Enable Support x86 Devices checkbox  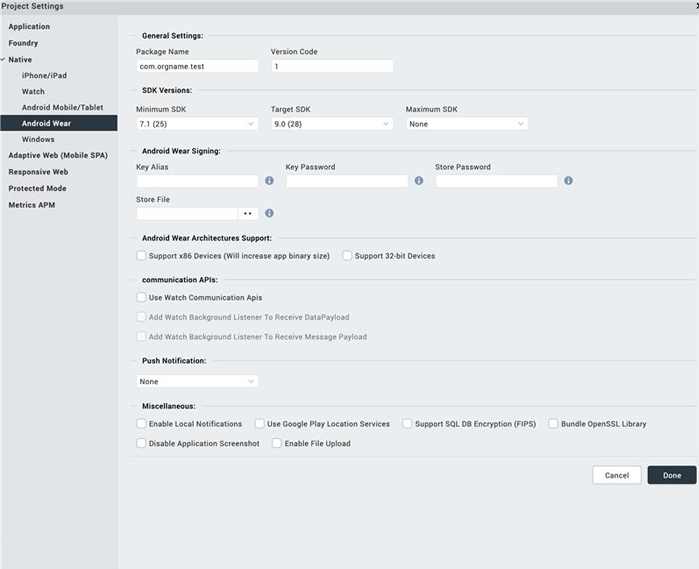pyautogui.click(x=141, y=256)
